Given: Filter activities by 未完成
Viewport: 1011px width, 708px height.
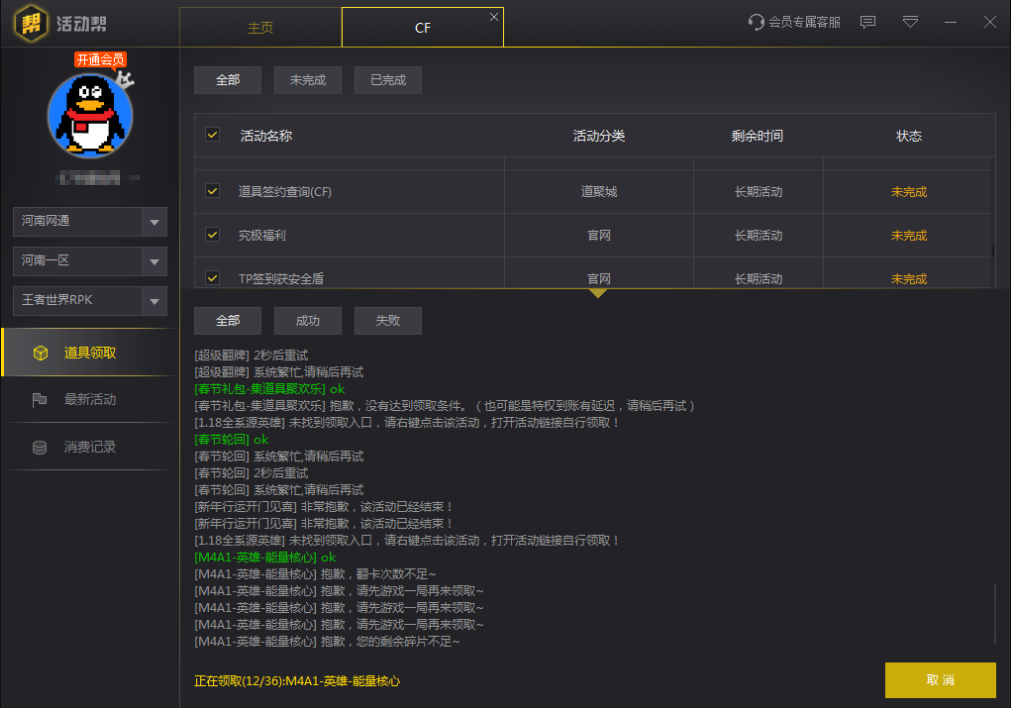Looking at the screenshot, I should [x=308, y=80].
